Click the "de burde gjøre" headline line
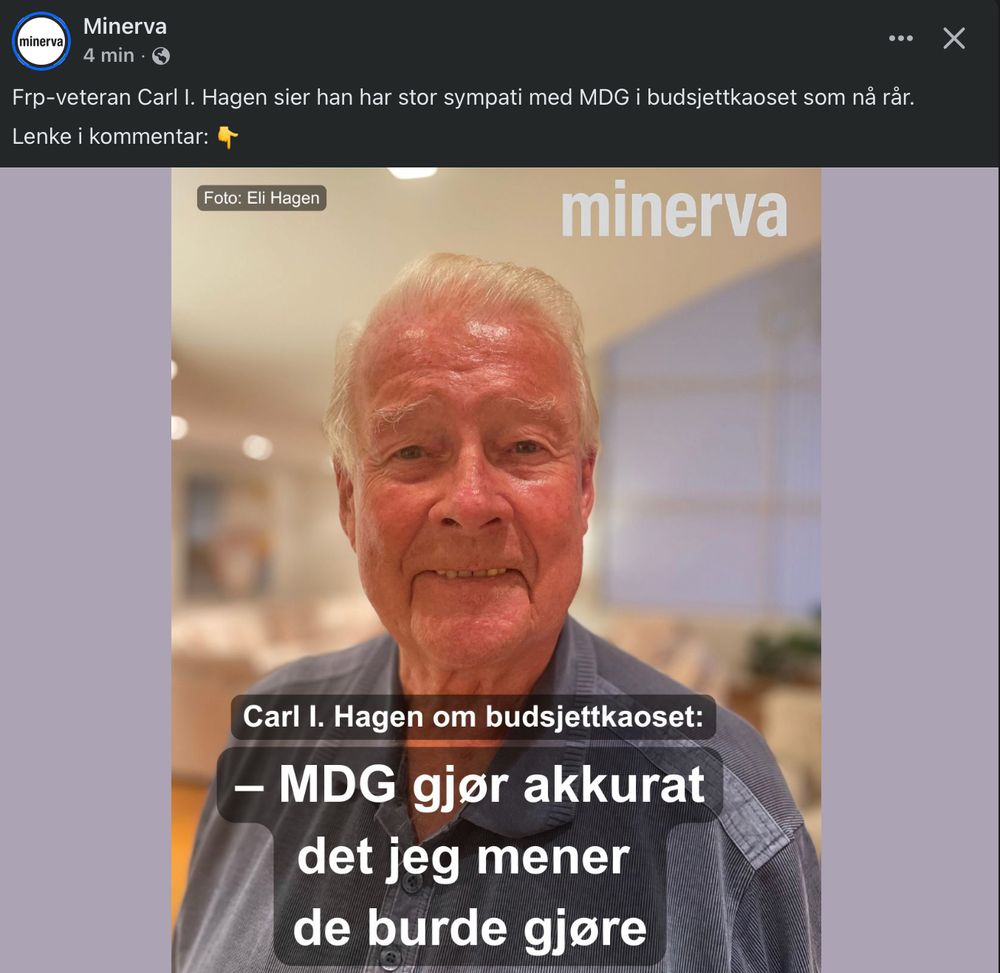1000x973 pixels. click(470, 928)
